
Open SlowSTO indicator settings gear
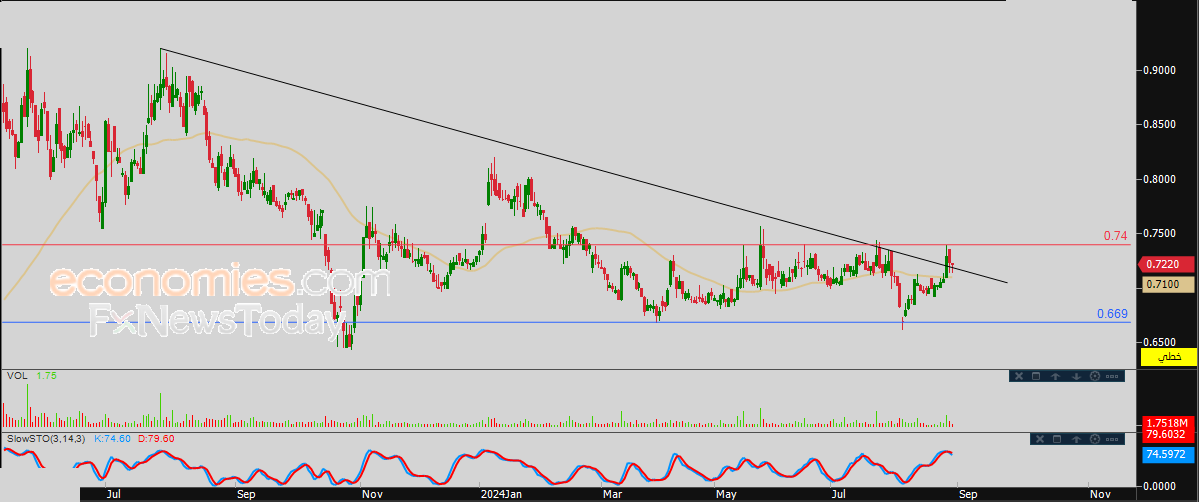pyautogui.click(x=1095, y=439)
